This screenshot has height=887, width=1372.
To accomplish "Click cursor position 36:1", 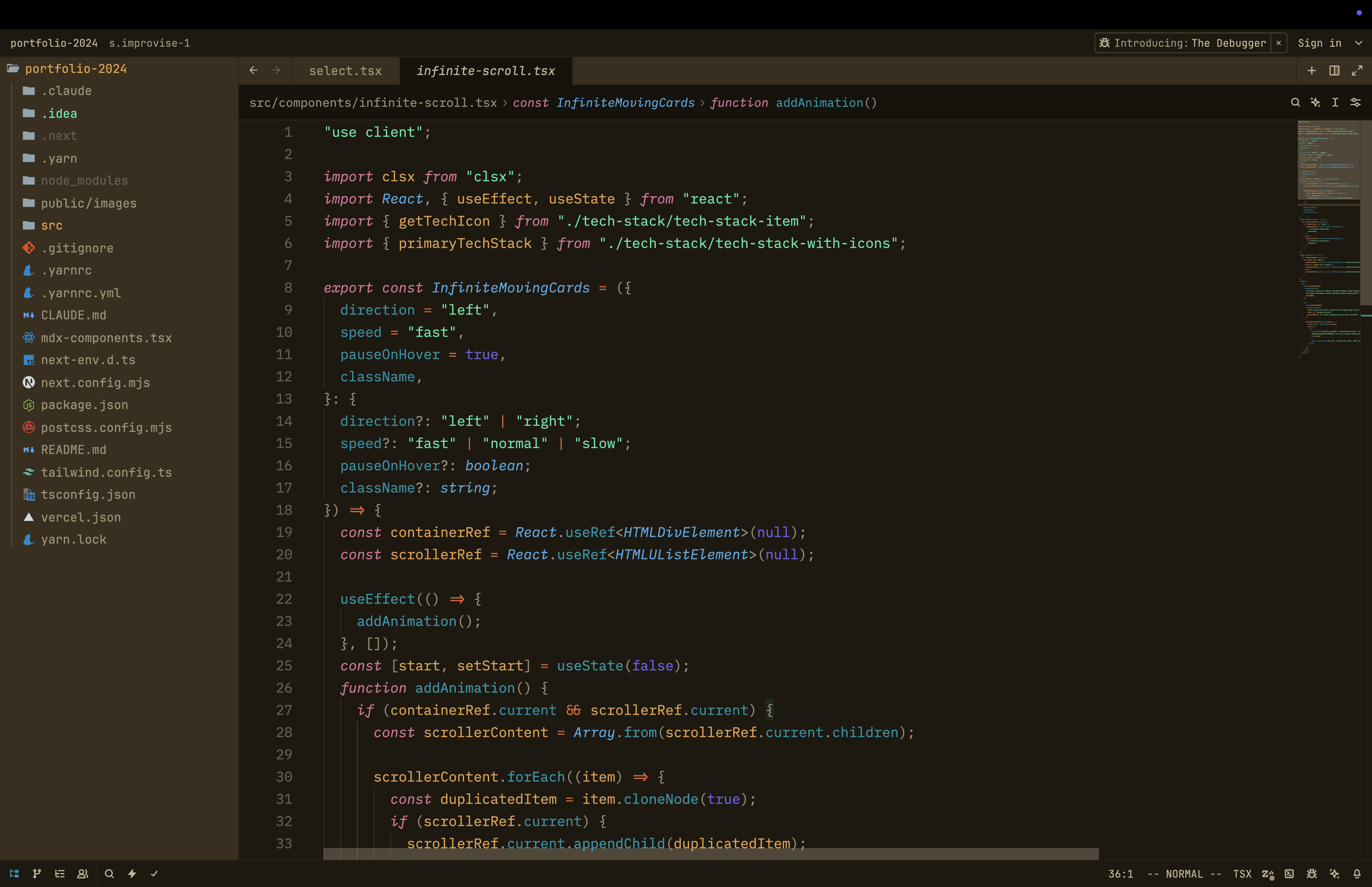I will pyautogui.click(x=1120, y=874).
